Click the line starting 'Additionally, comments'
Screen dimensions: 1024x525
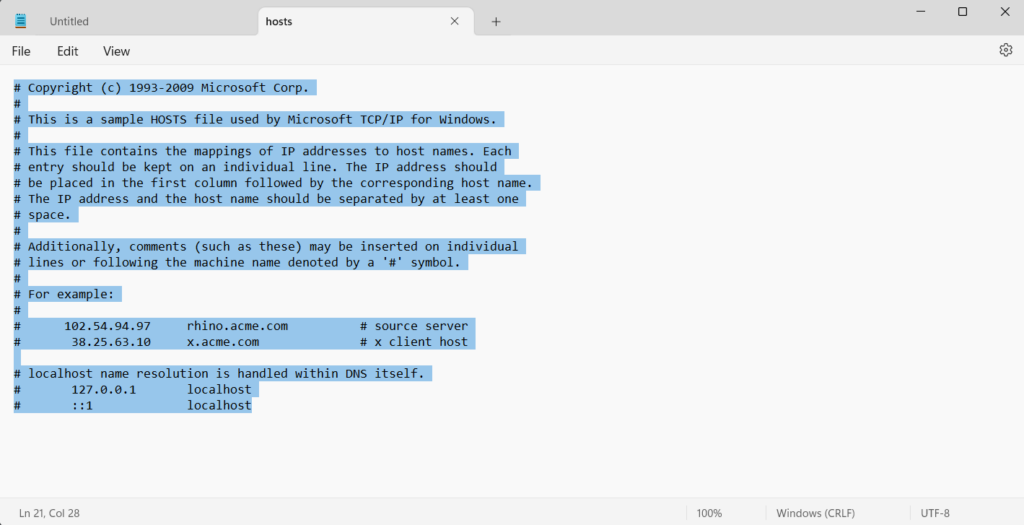point(266,246)
